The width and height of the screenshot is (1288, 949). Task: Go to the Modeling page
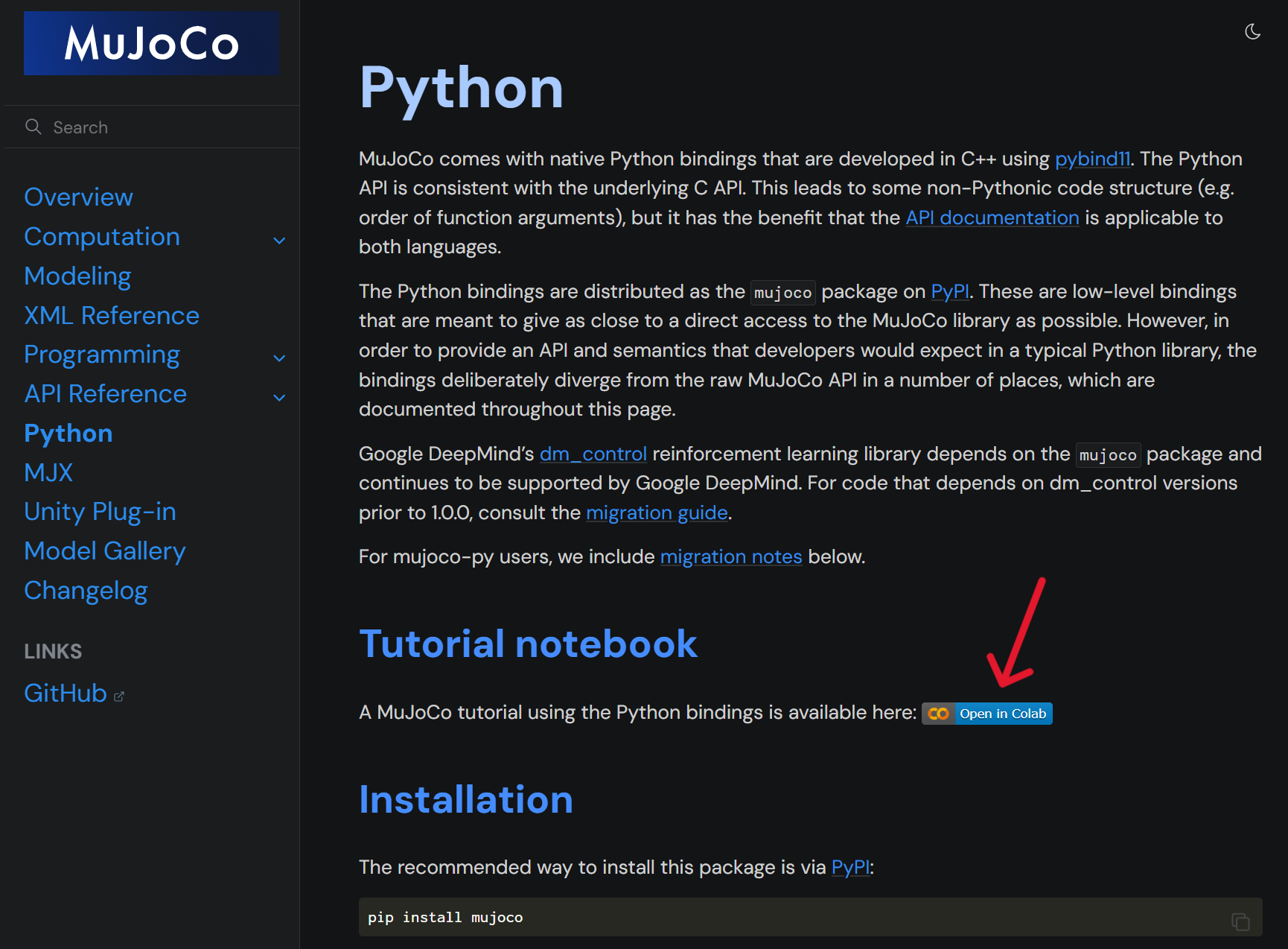(x=77, y=276)
